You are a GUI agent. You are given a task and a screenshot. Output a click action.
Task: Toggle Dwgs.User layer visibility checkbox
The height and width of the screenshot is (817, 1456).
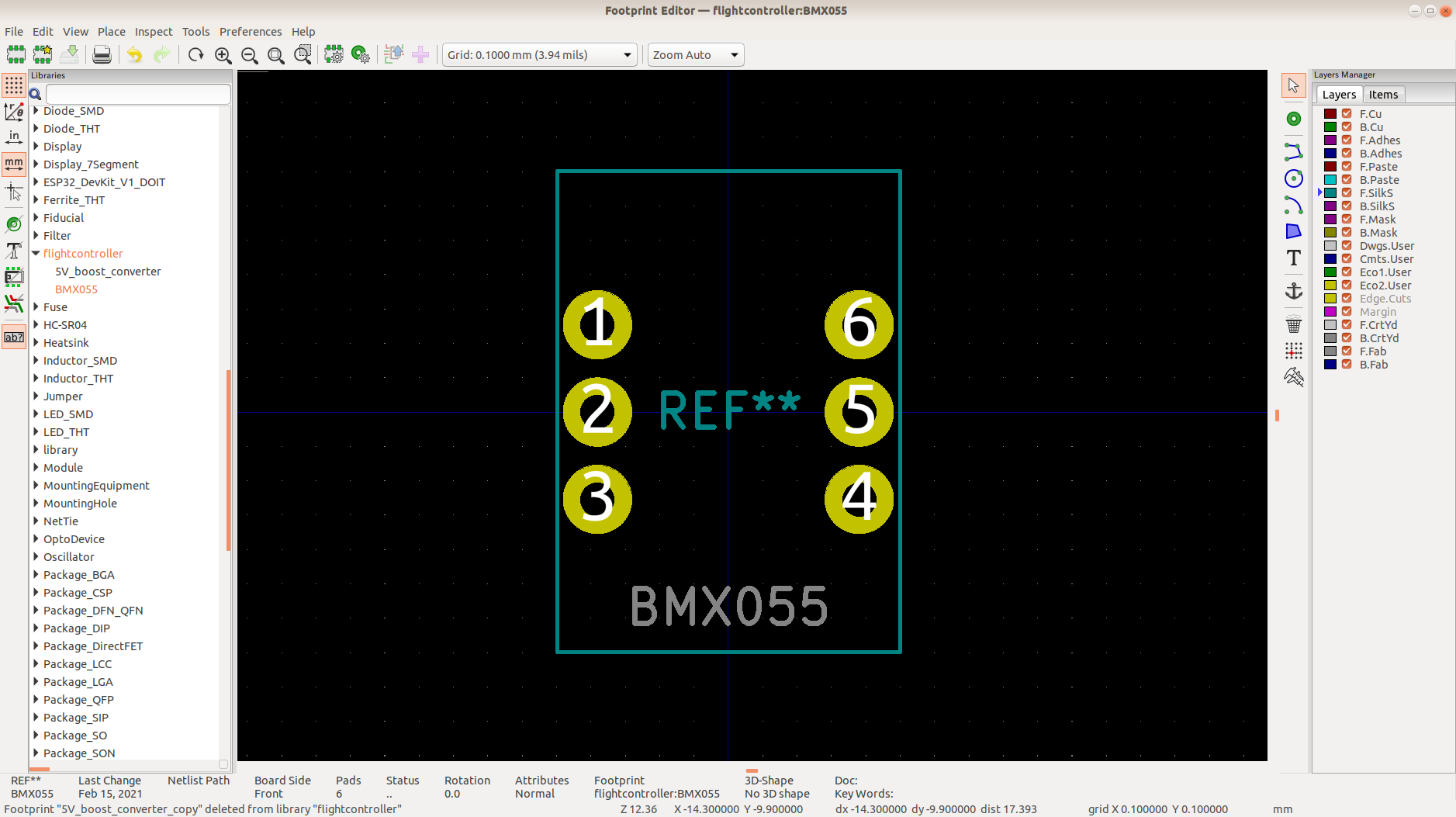coord(1347,246)
